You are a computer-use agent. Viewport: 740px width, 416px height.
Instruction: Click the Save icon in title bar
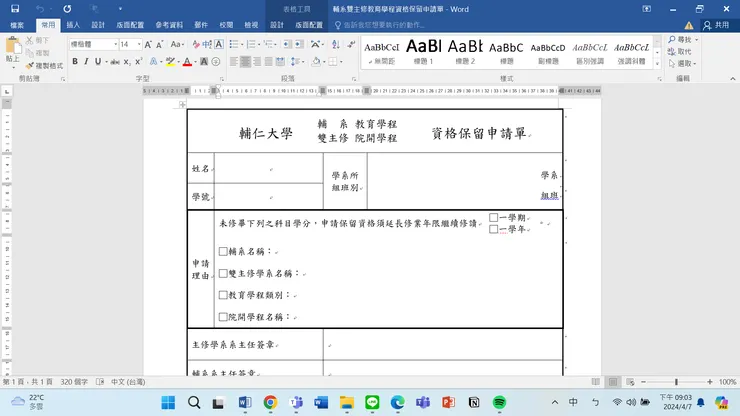15,8
